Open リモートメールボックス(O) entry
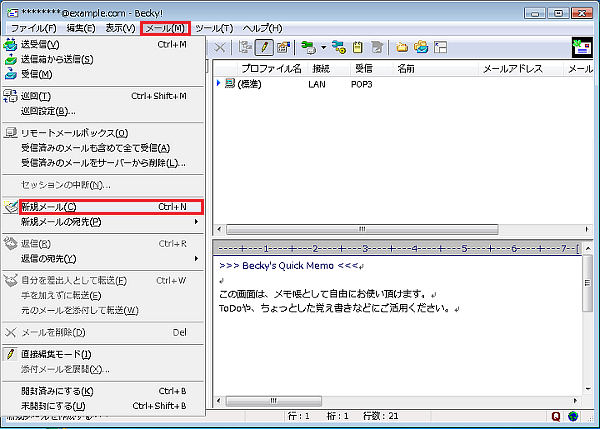 click(x=103, y=133)
